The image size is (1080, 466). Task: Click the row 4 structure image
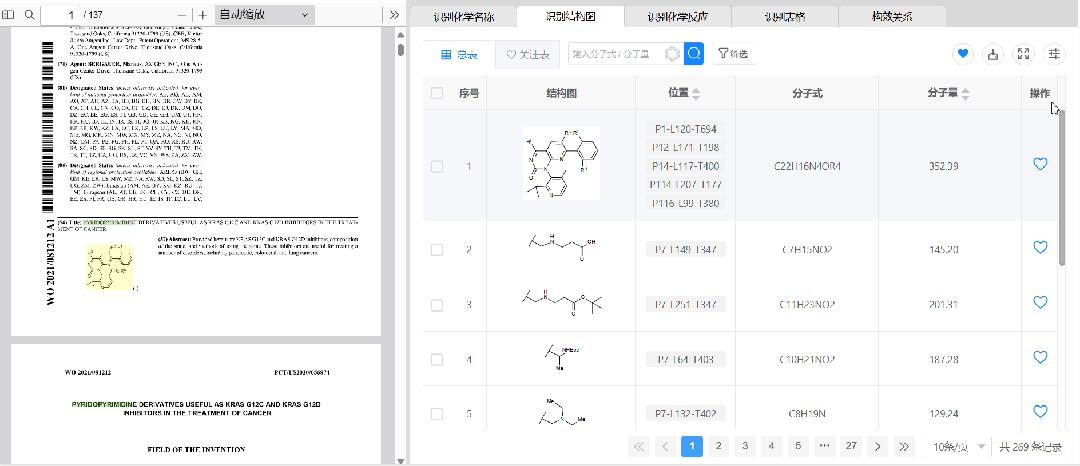[x=561, y=358]
